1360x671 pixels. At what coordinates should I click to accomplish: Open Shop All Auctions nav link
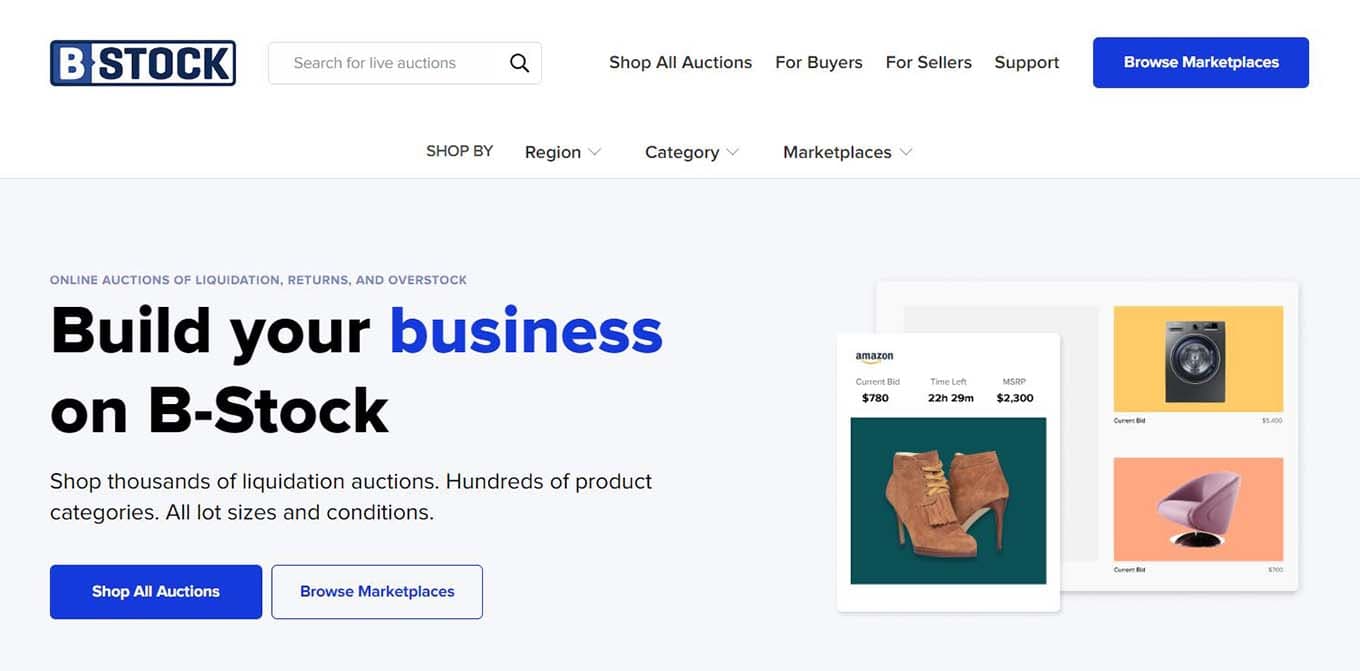pos(680,62)
